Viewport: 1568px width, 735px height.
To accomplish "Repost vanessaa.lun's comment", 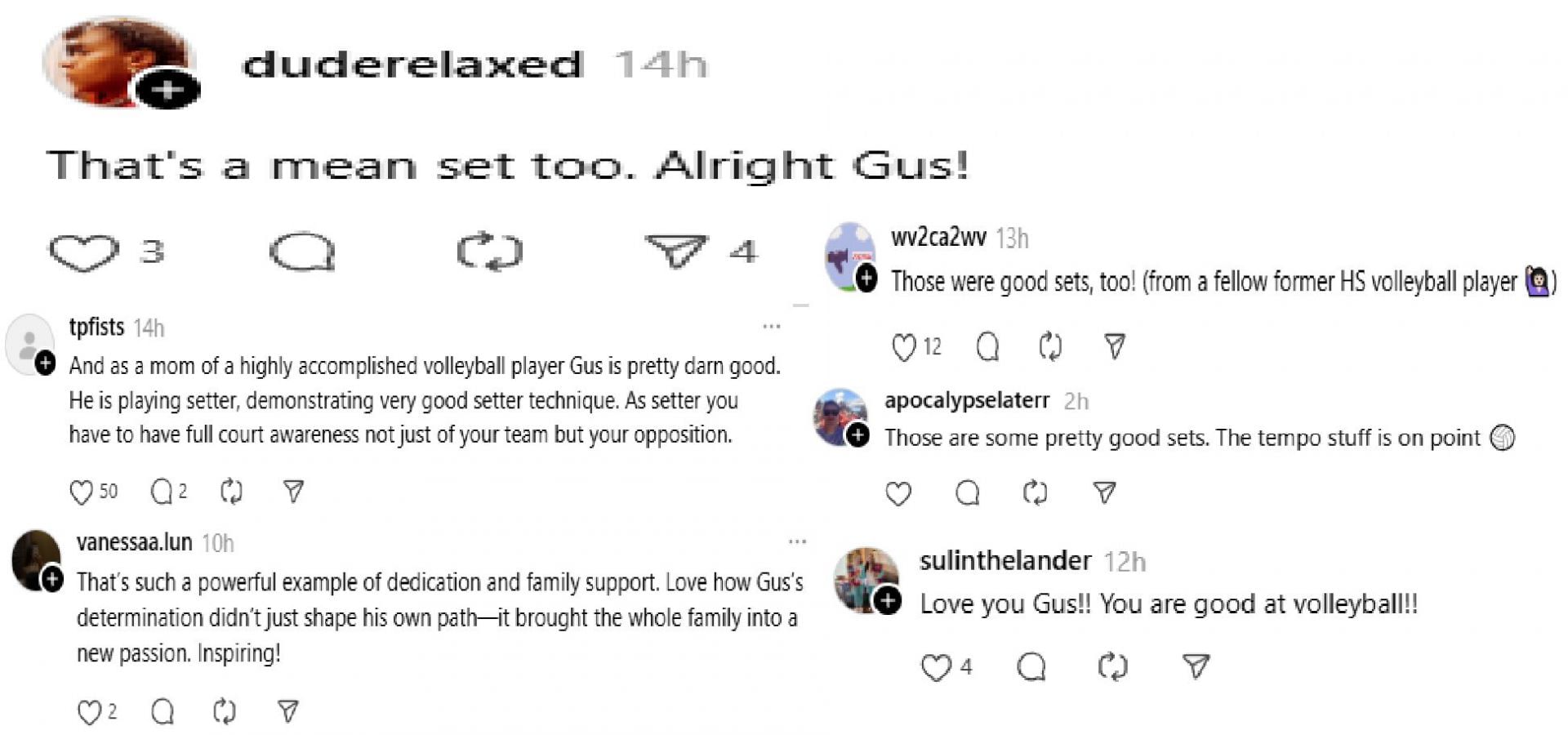I will (225, 712).
